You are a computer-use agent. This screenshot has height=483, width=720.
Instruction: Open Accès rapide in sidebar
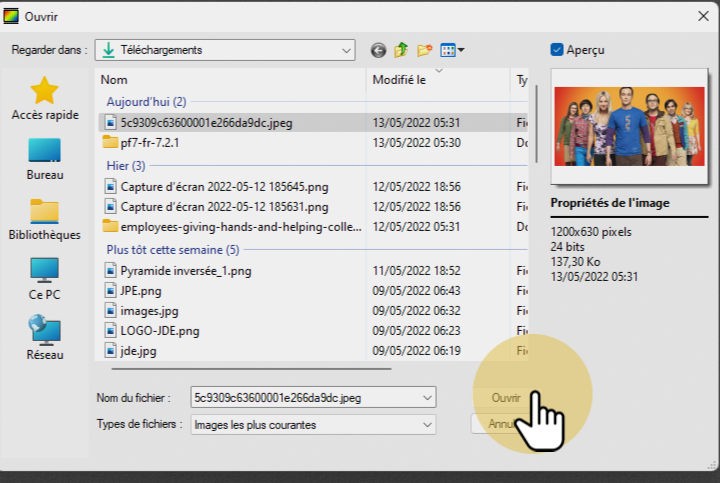point(45,98)
